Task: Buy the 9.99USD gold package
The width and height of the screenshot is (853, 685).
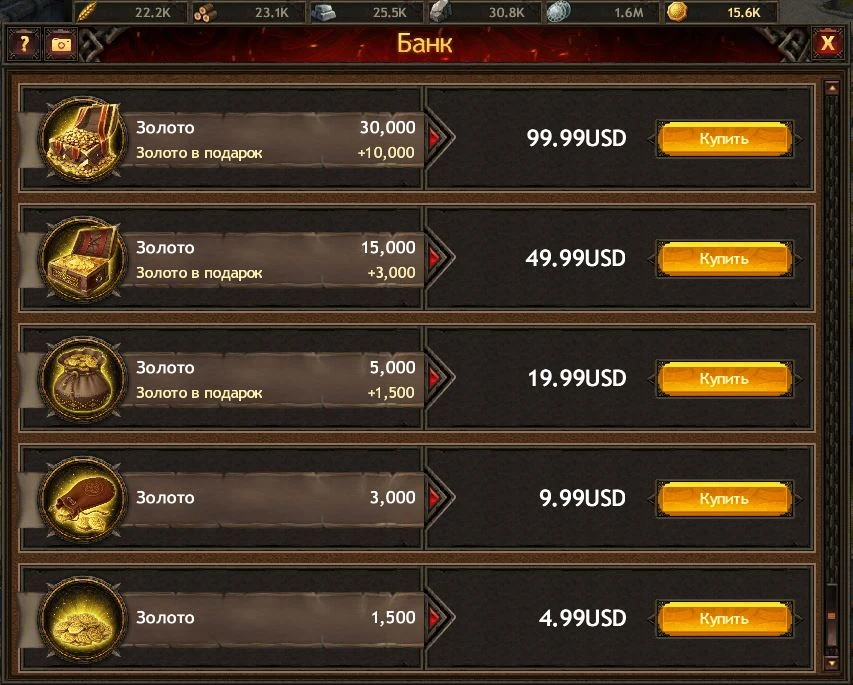Action: 724,498
